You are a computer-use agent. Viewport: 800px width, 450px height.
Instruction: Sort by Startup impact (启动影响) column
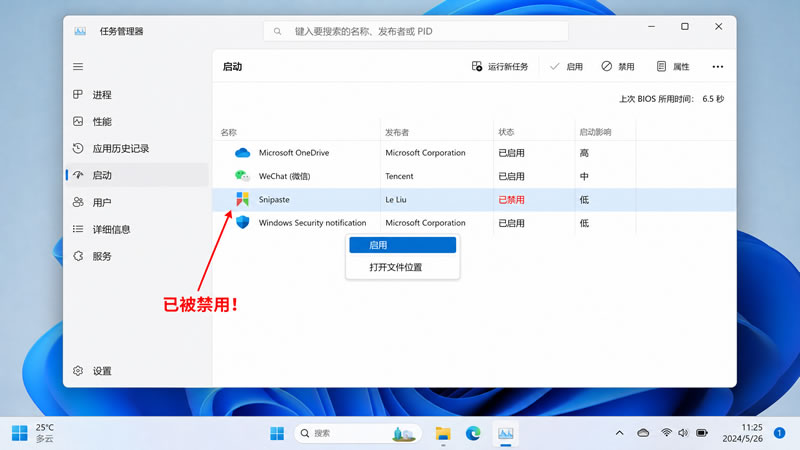595,132
